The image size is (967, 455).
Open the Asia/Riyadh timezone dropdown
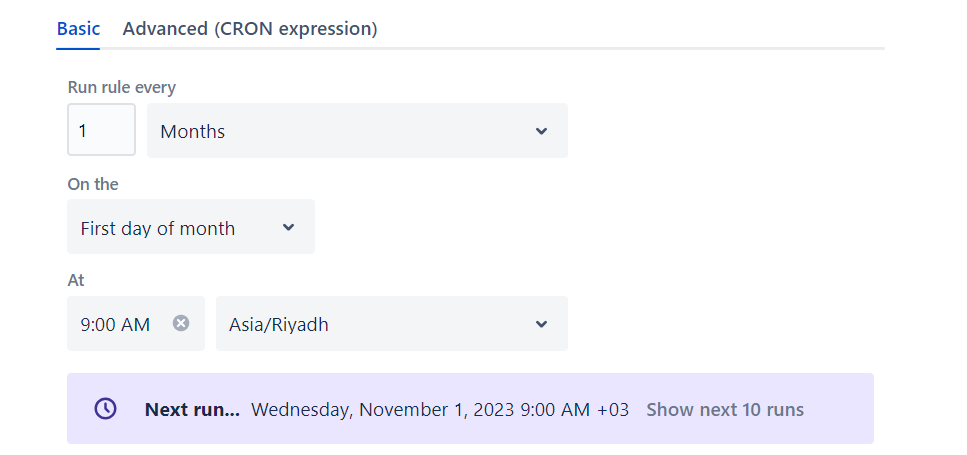coord(392,324)
